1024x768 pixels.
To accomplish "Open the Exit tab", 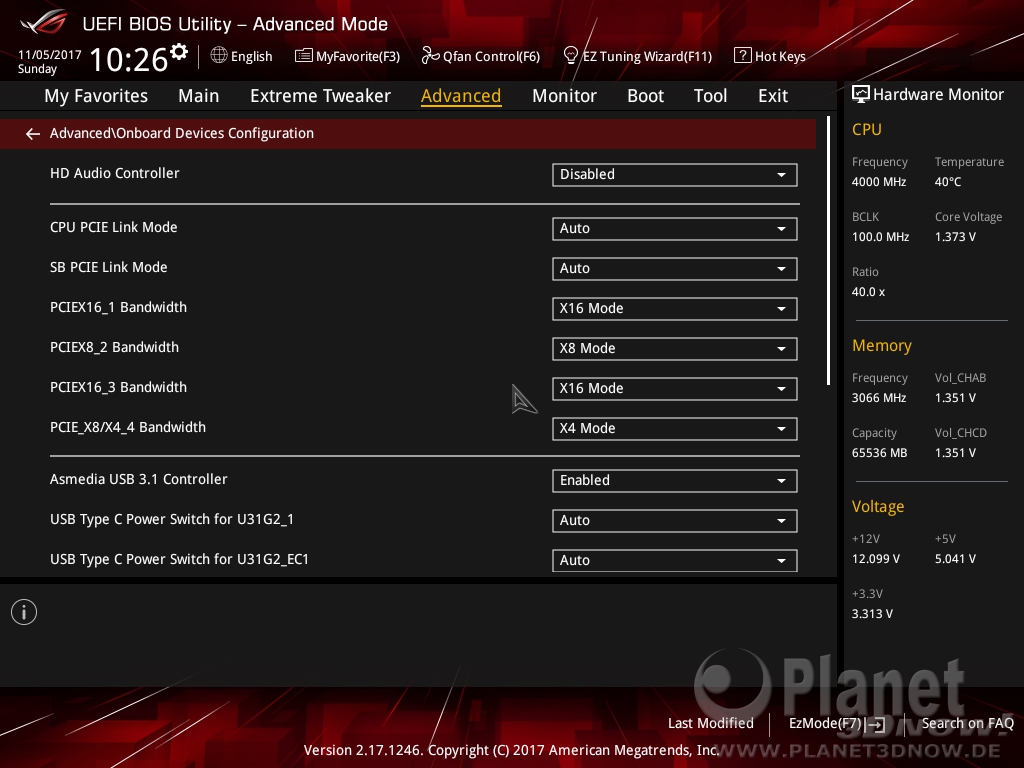I will [x=773, y=96].
